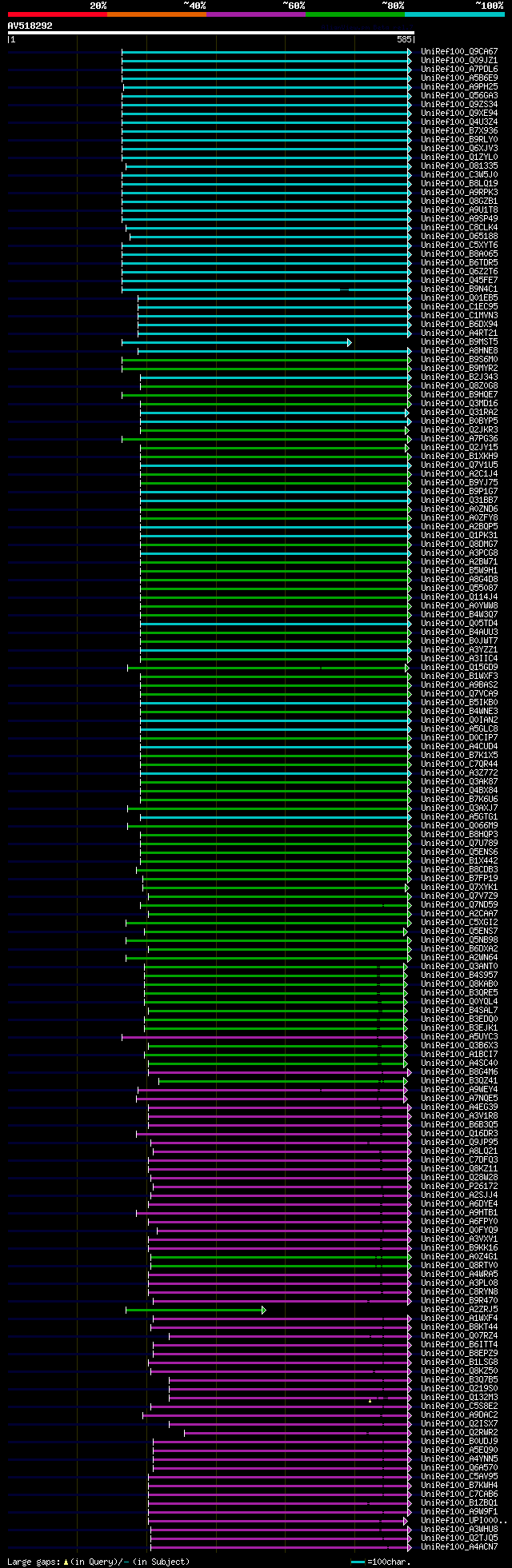
Task: Select the UniRef100_A5GTG1 label
Action: pyautogui.click(x=459, y=817)
